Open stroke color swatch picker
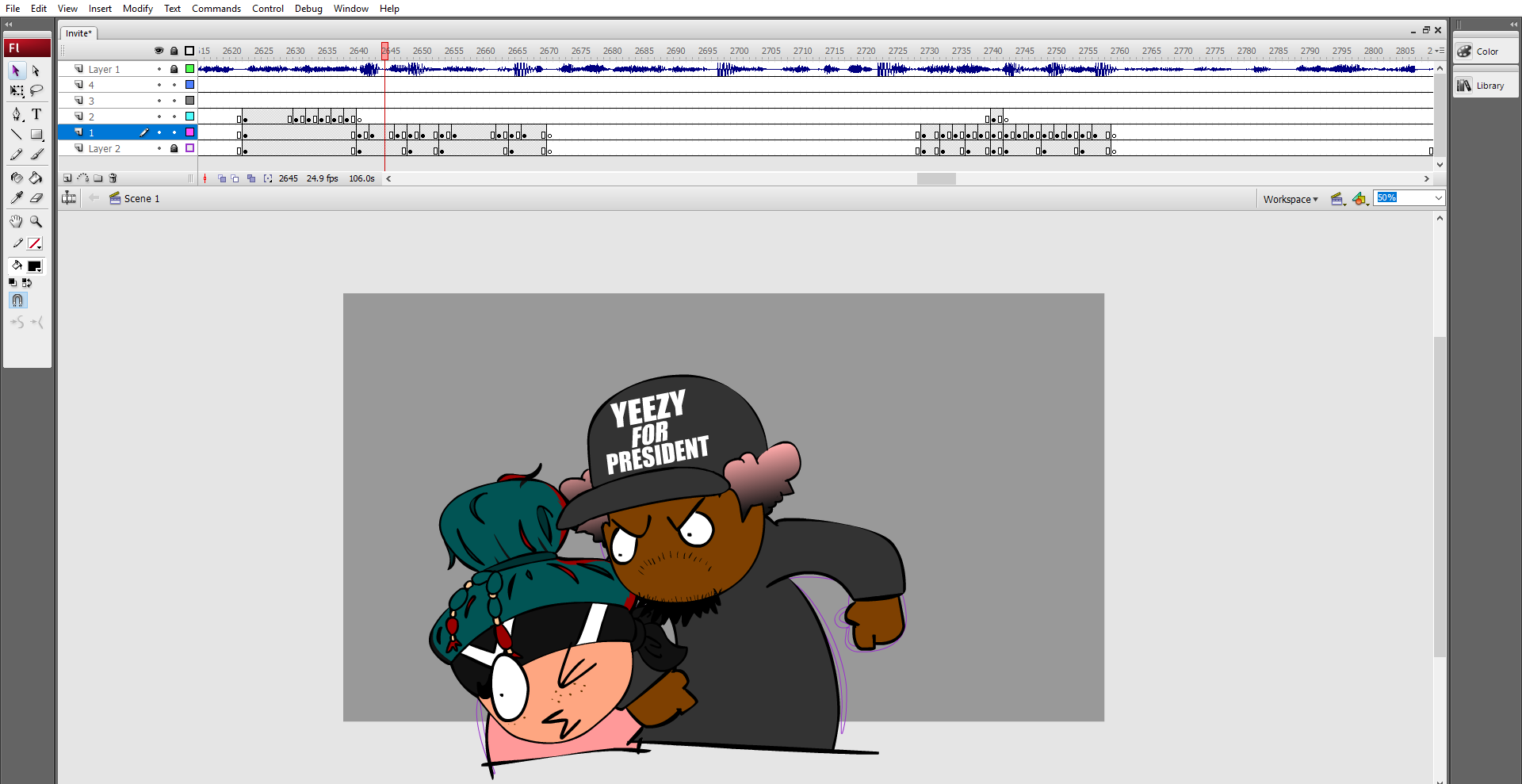 [35, 243]
